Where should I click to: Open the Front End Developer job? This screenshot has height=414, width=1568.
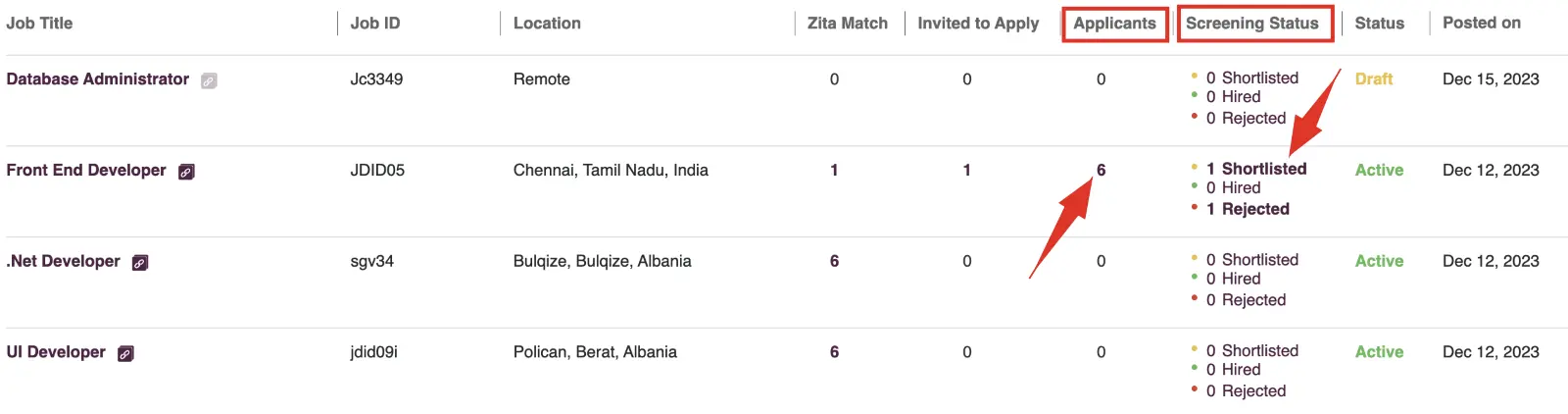tap(86, 170)
